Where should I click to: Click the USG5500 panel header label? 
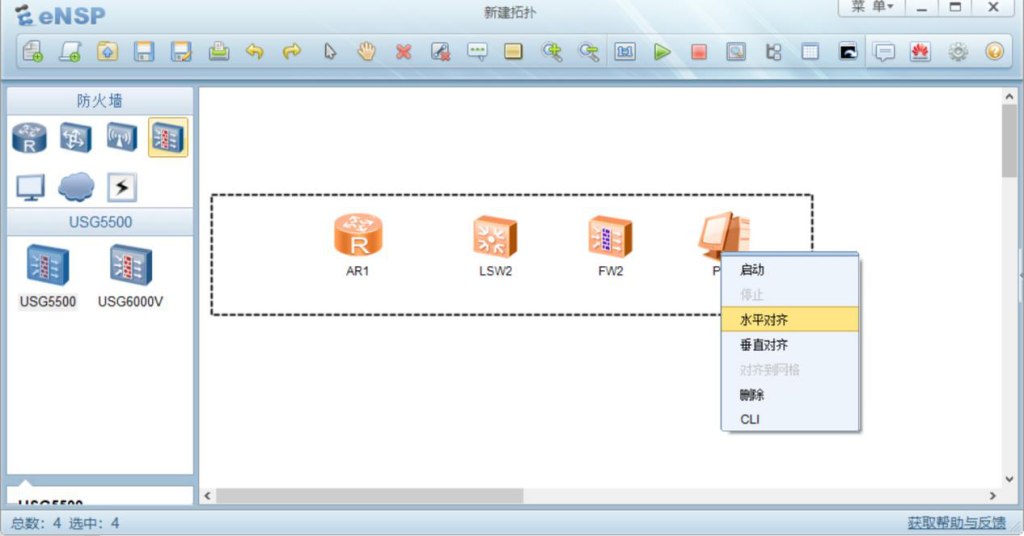tap(100, 222)
